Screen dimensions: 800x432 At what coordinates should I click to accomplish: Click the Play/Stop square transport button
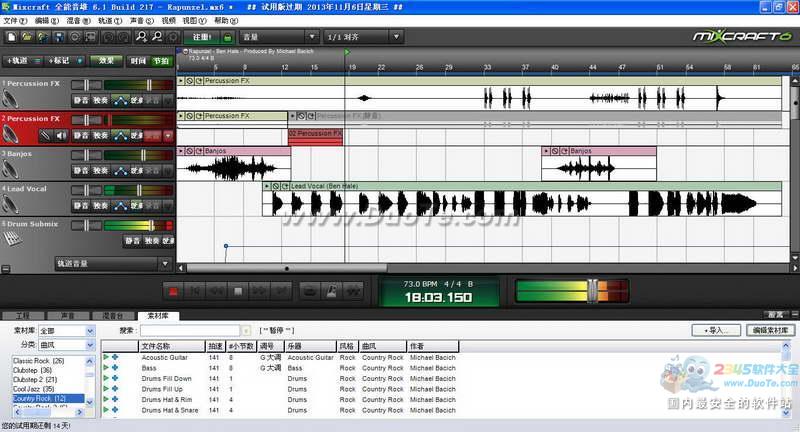(238, 291)
